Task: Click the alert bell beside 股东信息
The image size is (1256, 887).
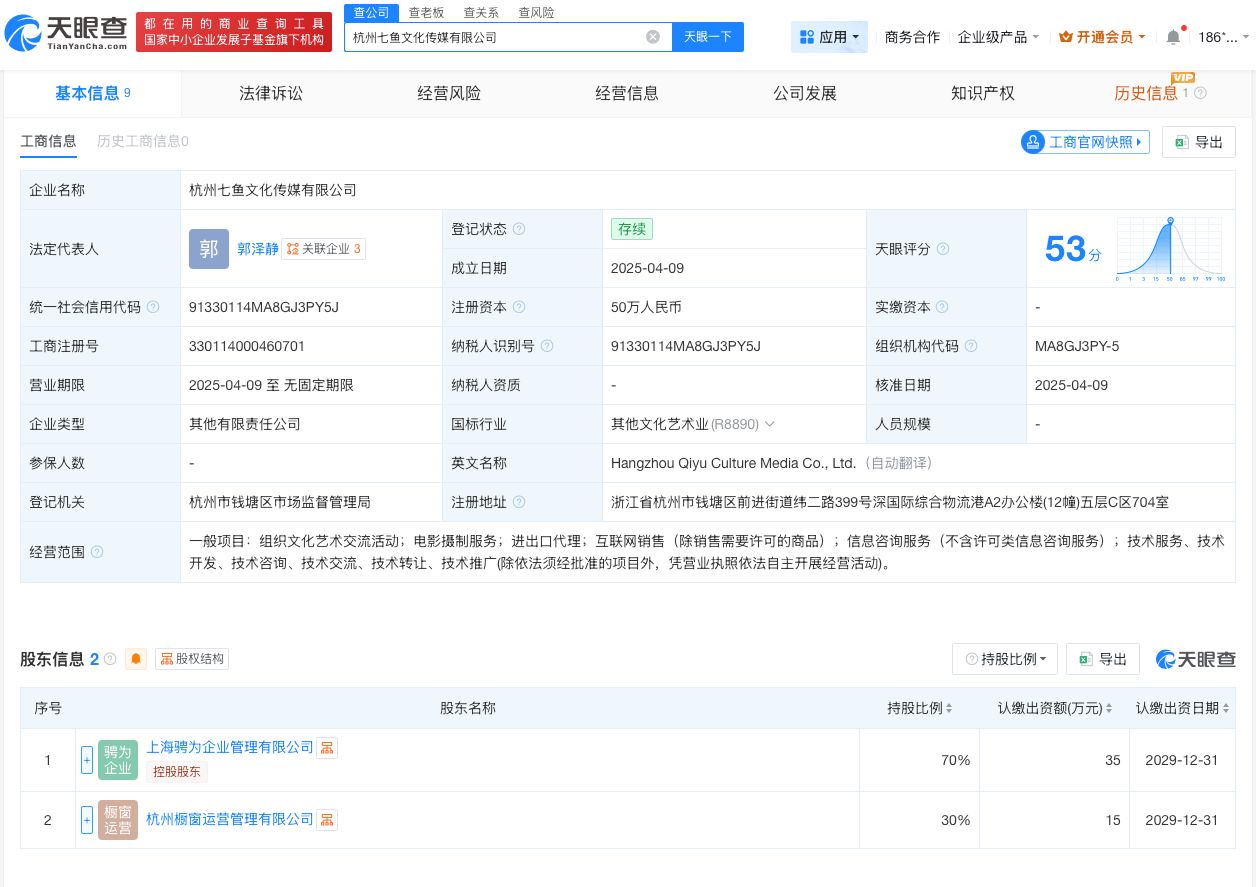Action: 137,659
